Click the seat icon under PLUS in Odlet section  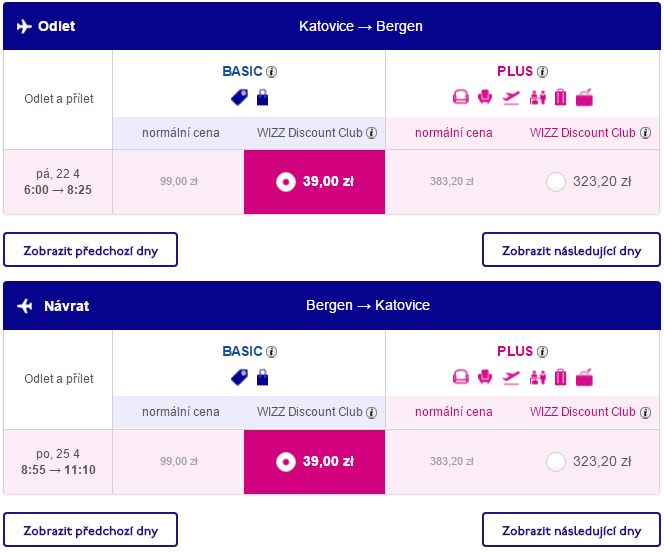click(485, 97)
